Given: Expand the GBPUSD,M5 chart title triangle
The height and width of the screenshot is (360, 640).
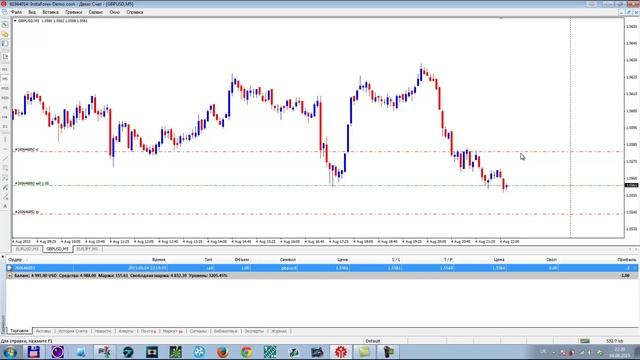Looking at the screenshot, I should [x=15, y=20].
